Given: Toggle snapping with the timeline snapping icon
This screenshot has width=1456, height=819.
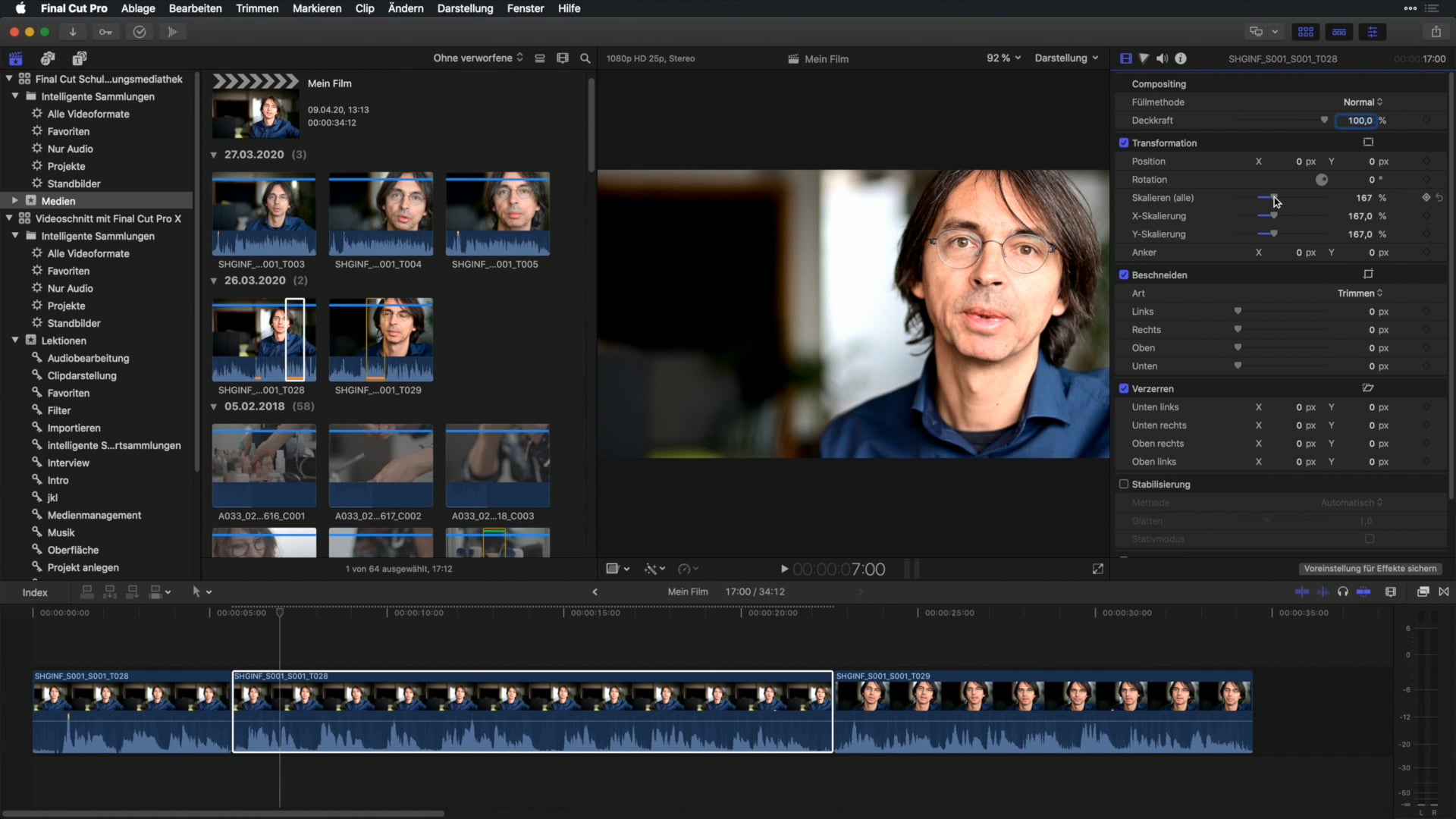Looking at the screenshot, I should (1365, 591).
